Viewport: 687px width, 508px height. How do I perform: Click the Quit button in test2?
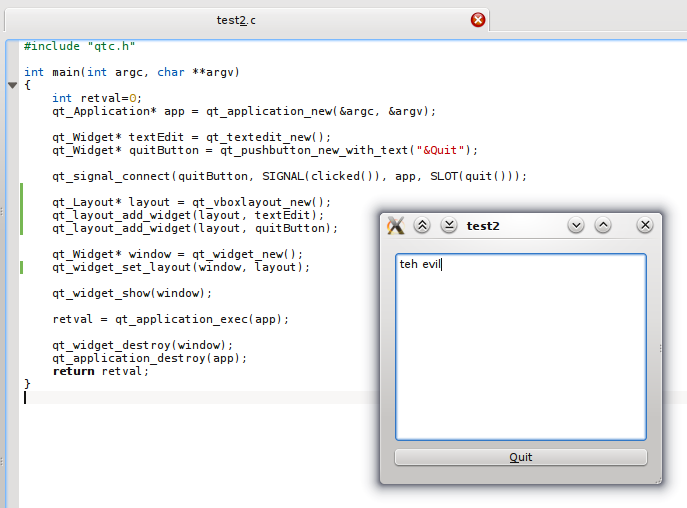[521, 457]
